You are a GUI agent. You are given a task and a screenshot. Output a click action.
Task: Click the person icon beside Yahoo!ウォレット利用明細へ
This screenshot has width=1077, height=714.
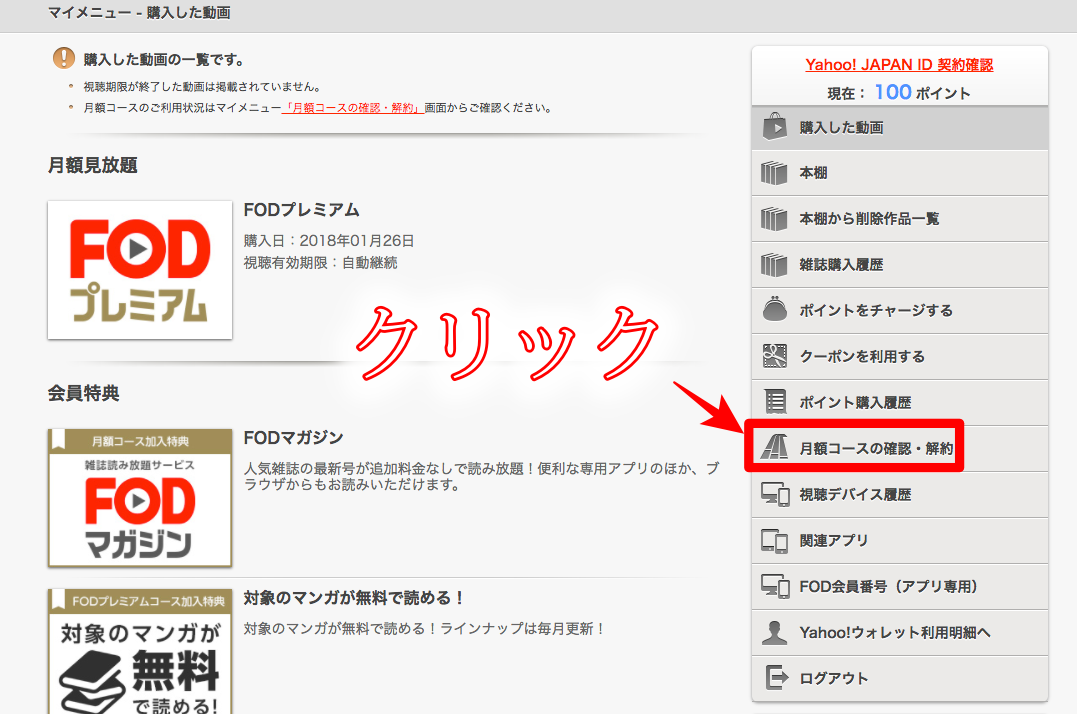(x=775, y=632)
